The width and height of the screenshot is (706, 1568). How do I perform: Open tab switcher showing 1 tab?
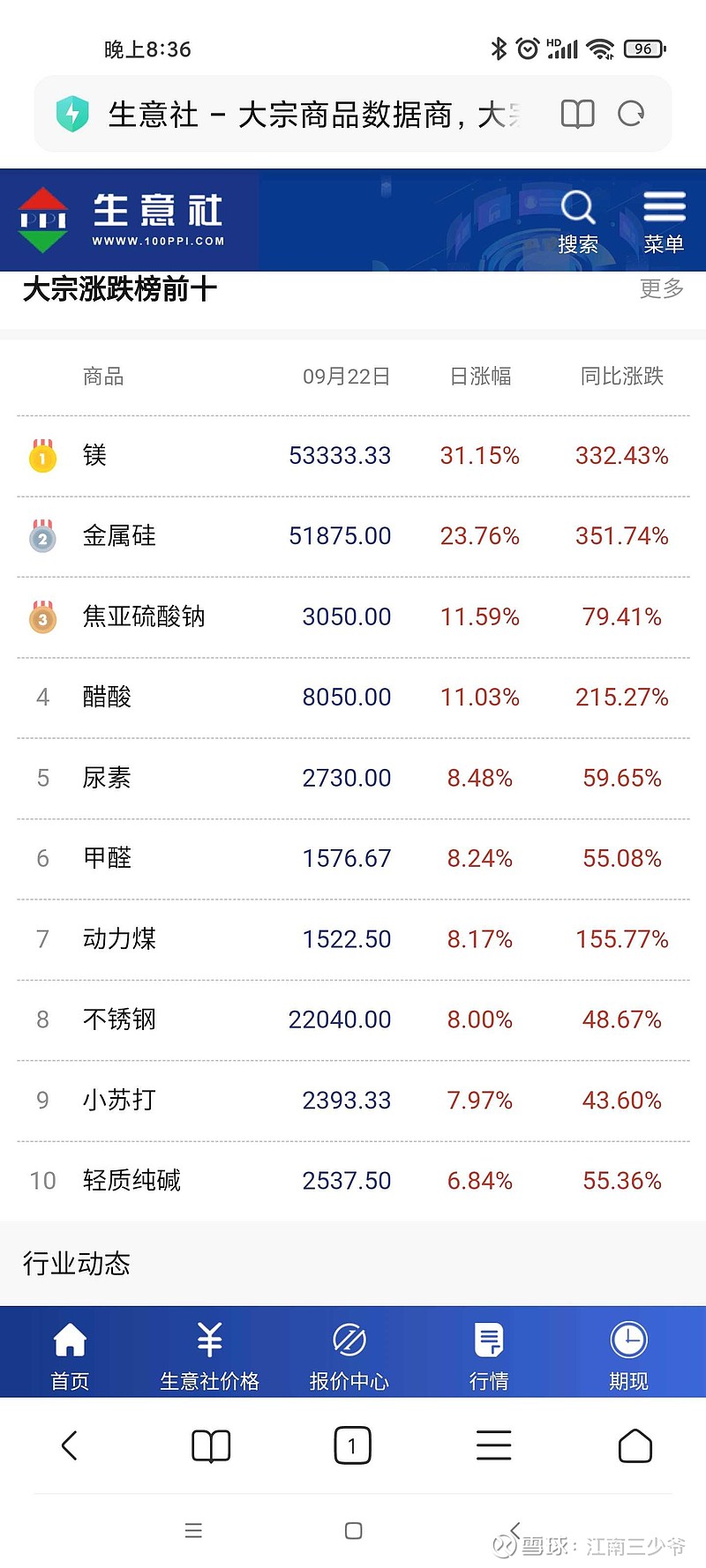352,1445
